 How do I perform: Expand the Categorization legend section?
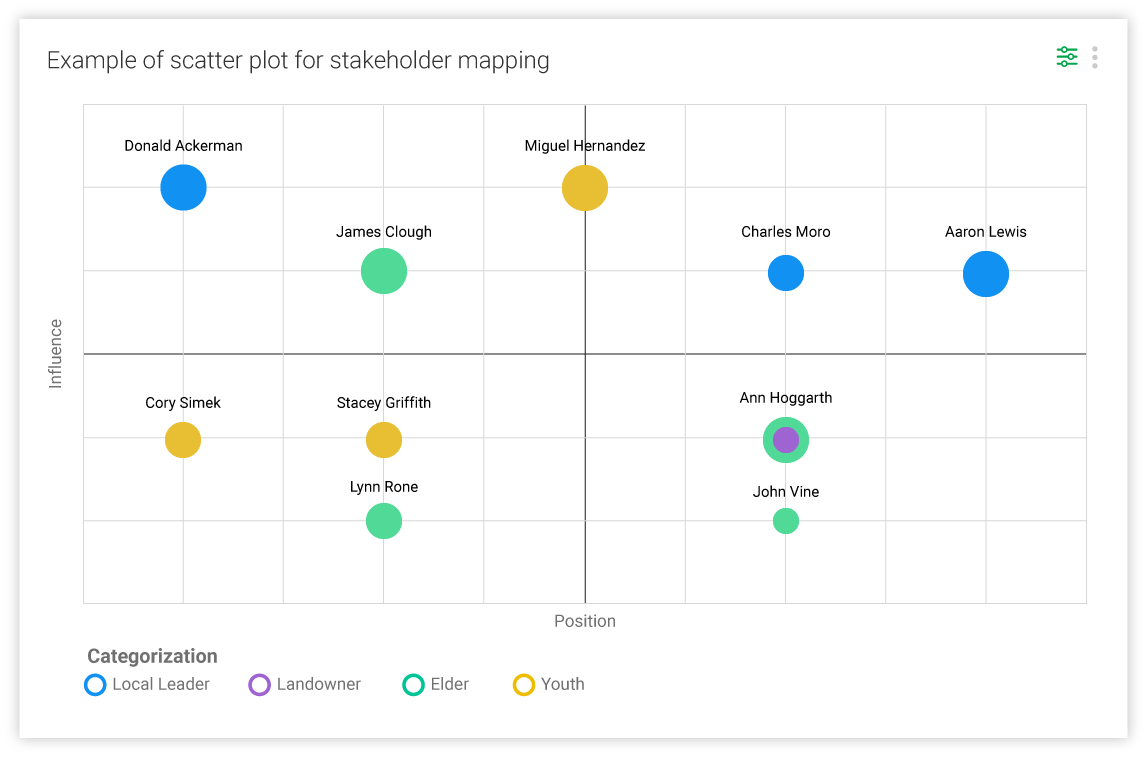152,656
